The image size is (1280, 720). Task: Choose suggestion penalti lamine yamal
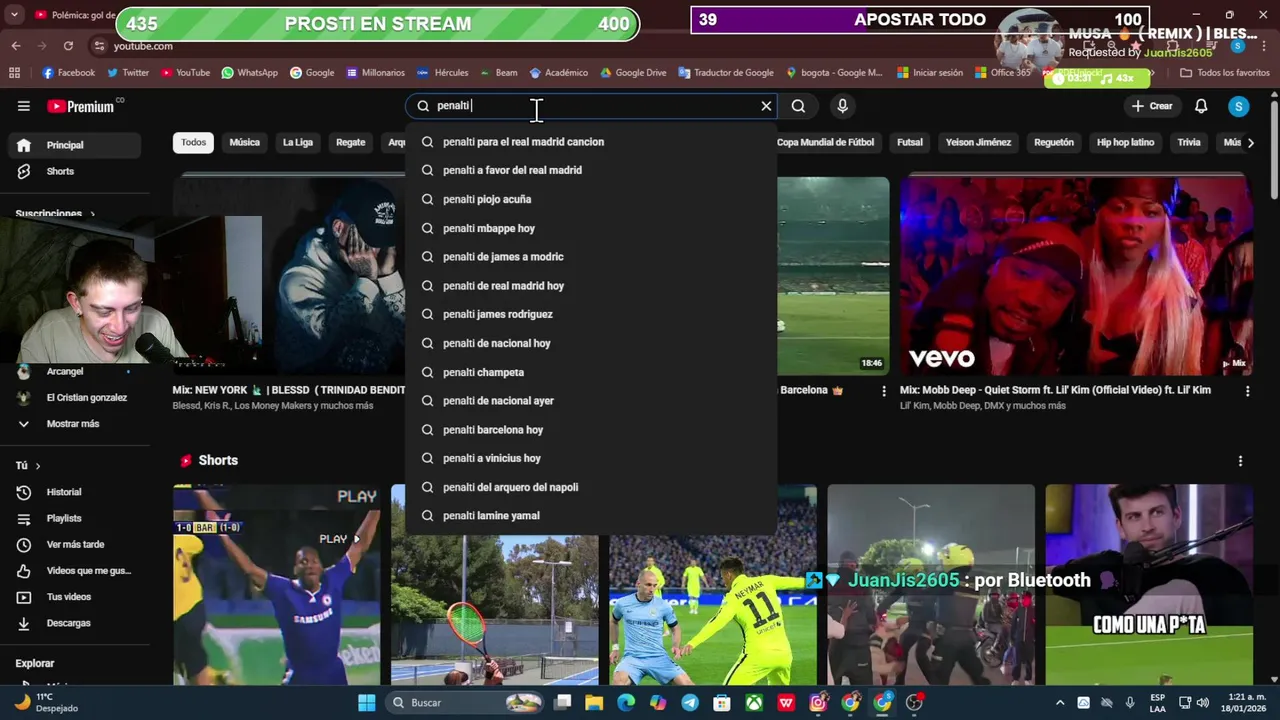pyautogui.click(x=591, y=516)
